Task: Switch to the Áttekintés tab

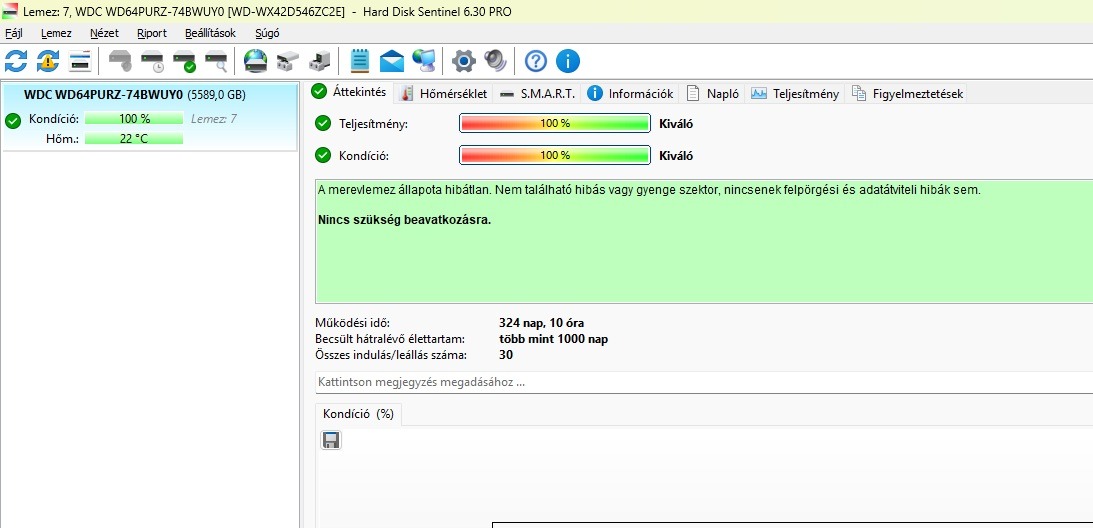Action: pyautogui.click(x=350, y=92)
